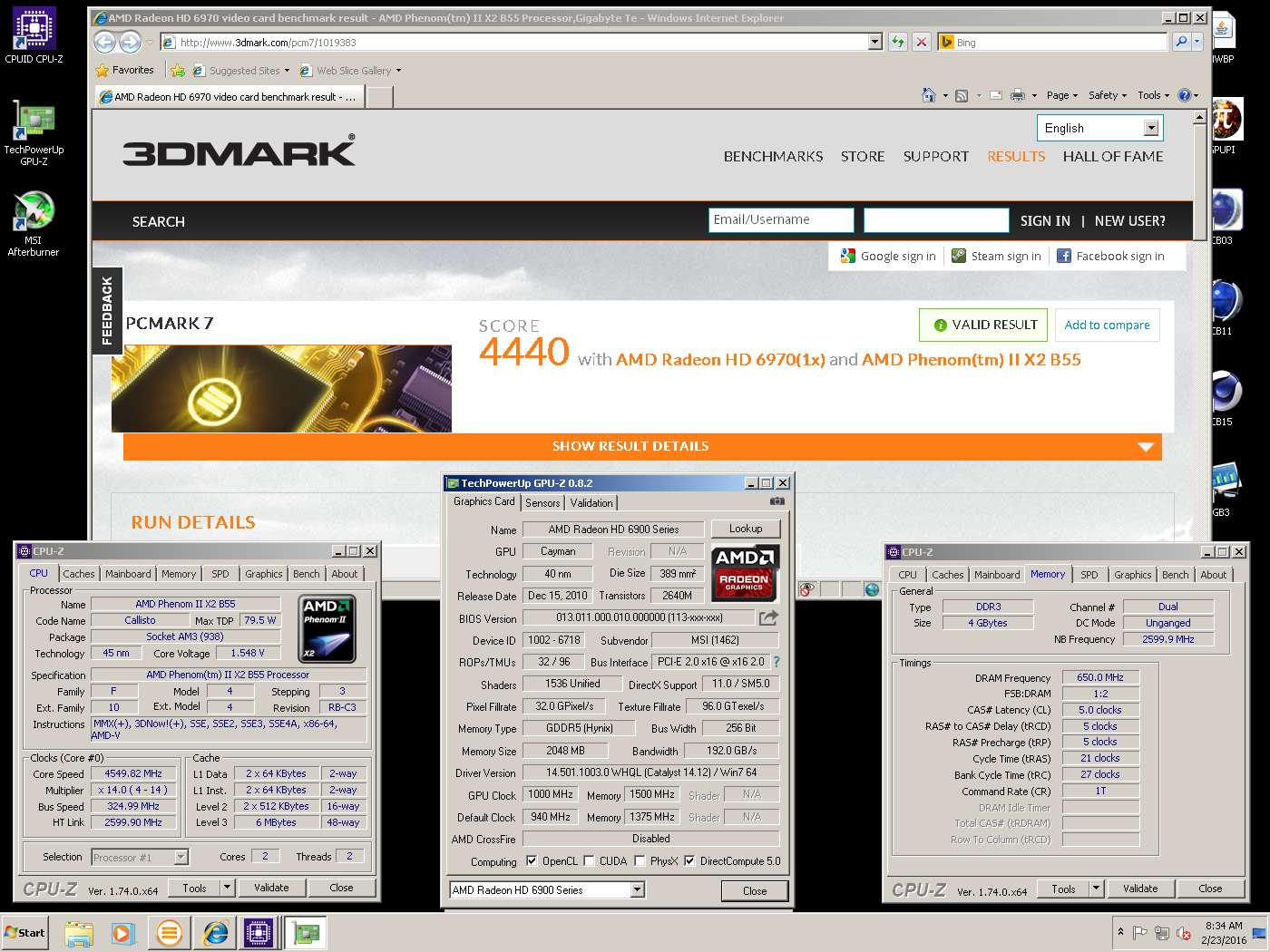Open MSI Afterburner desktop shortcut
The height and width of the screenshot is (952, 1270).
[x=34, y=224]
